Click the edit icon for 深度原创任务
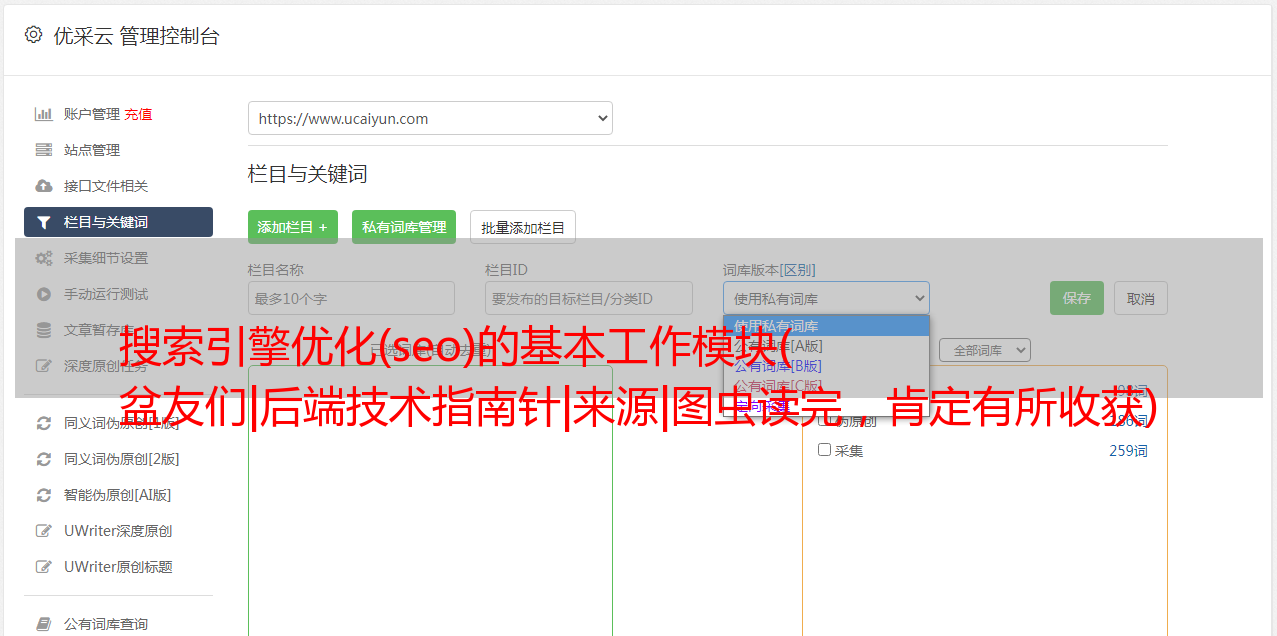 point(43,366)
